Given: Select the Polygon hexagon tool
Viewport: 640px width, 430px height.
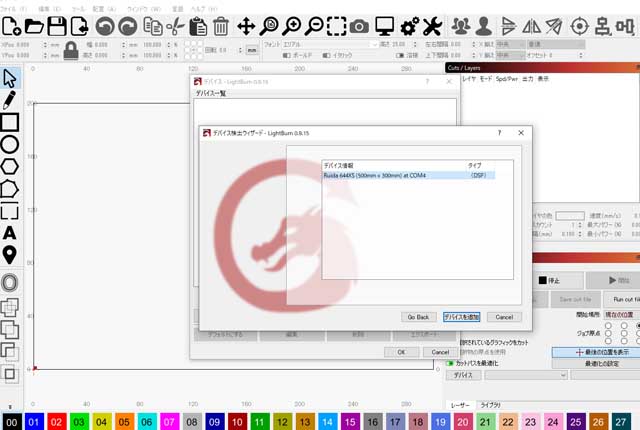Looking at the screenshot, I should click(x=9, y=166).
